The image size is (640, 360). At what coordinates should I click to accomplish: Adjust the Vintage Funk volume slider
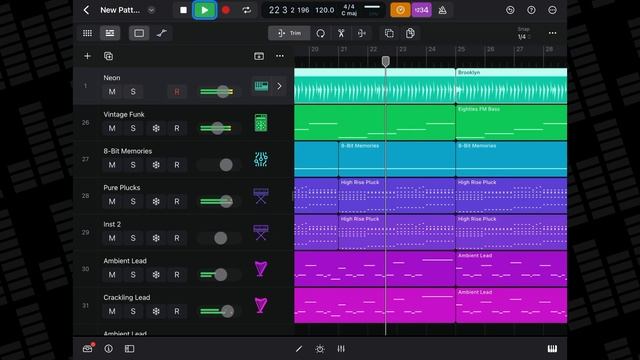pyautogui.click(x=217, y=128)
